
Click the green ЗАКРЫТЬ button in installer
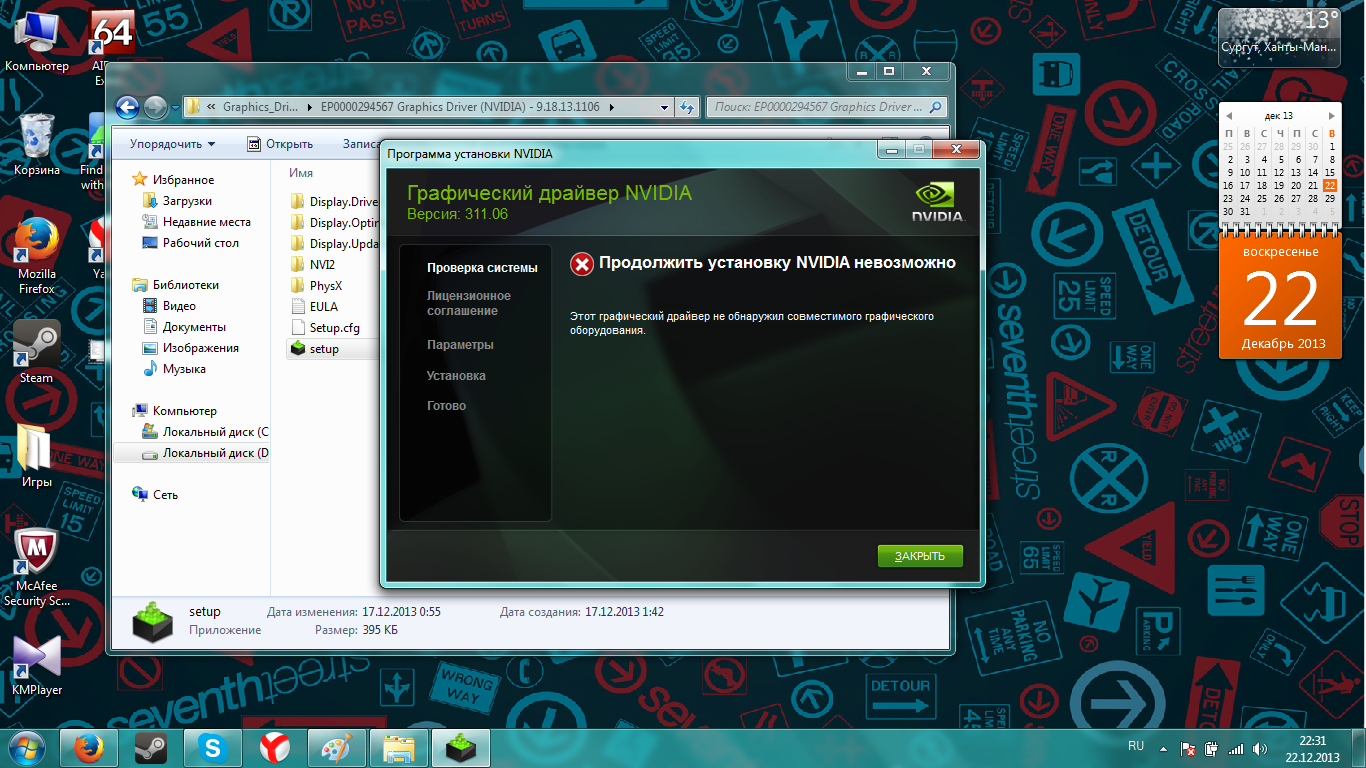(x=919, y=556)
